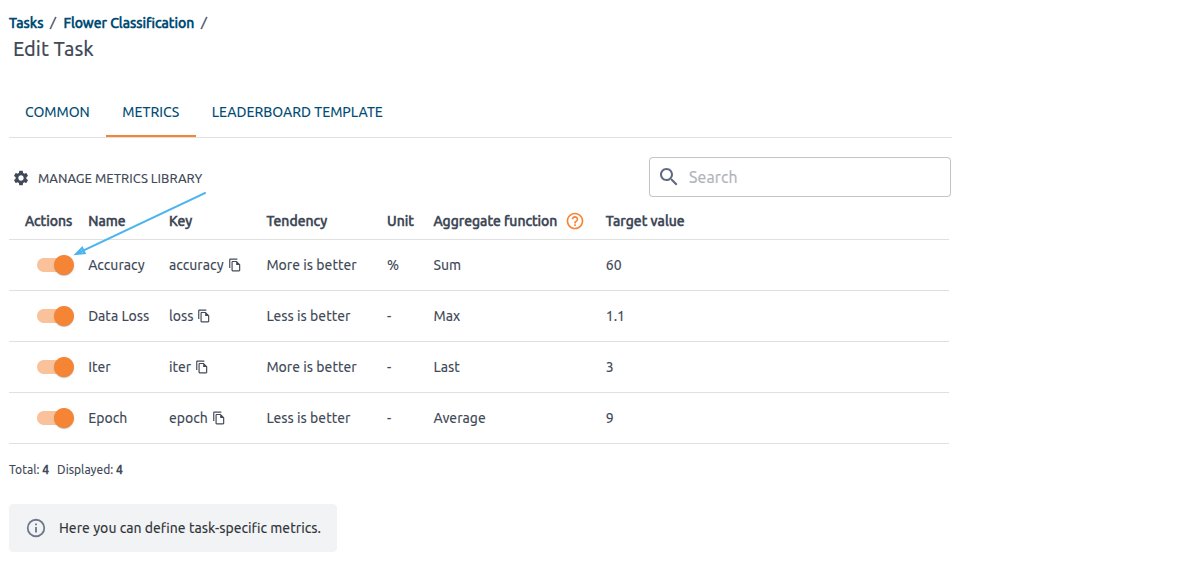Viewport: 1200px width, 578px height.
Task: Click the info icon next to the hint message
Action: (x=38, y=528)
